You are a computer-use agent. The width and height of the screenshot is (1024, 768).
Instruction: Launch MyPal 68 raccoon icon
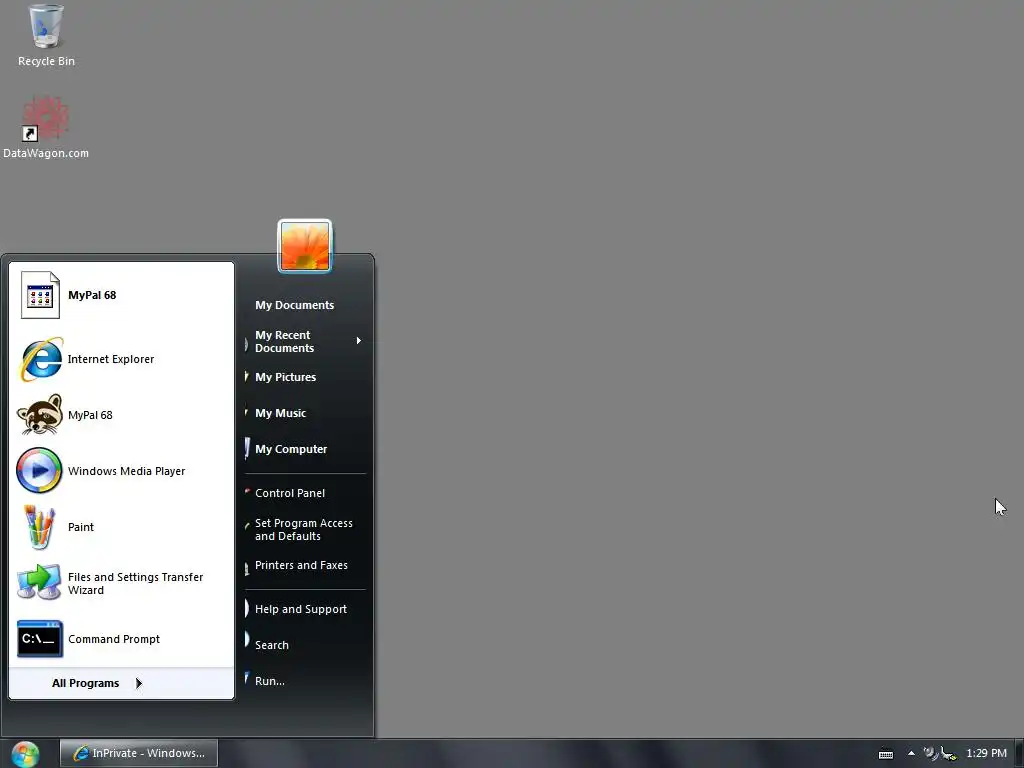coord(40,415)
